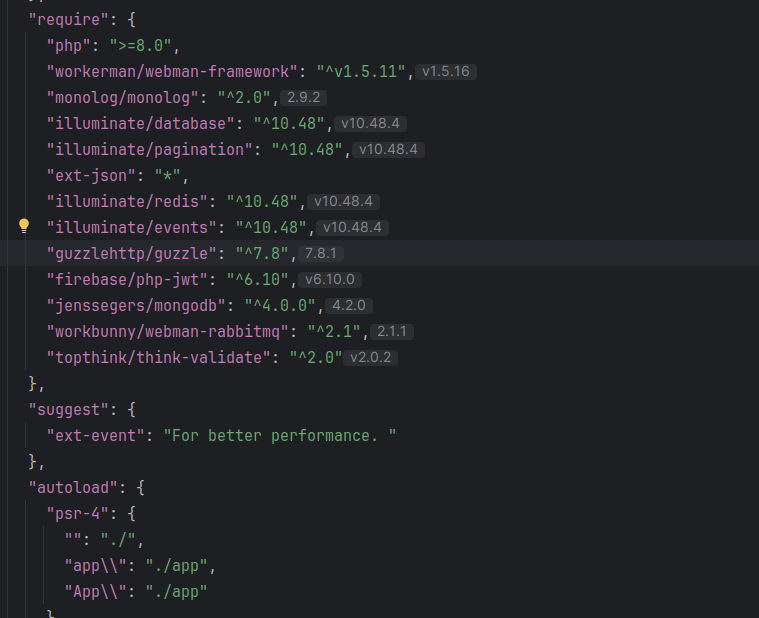Click the v10.48.4 hint beside illuminate/pagination

[388, 150]
